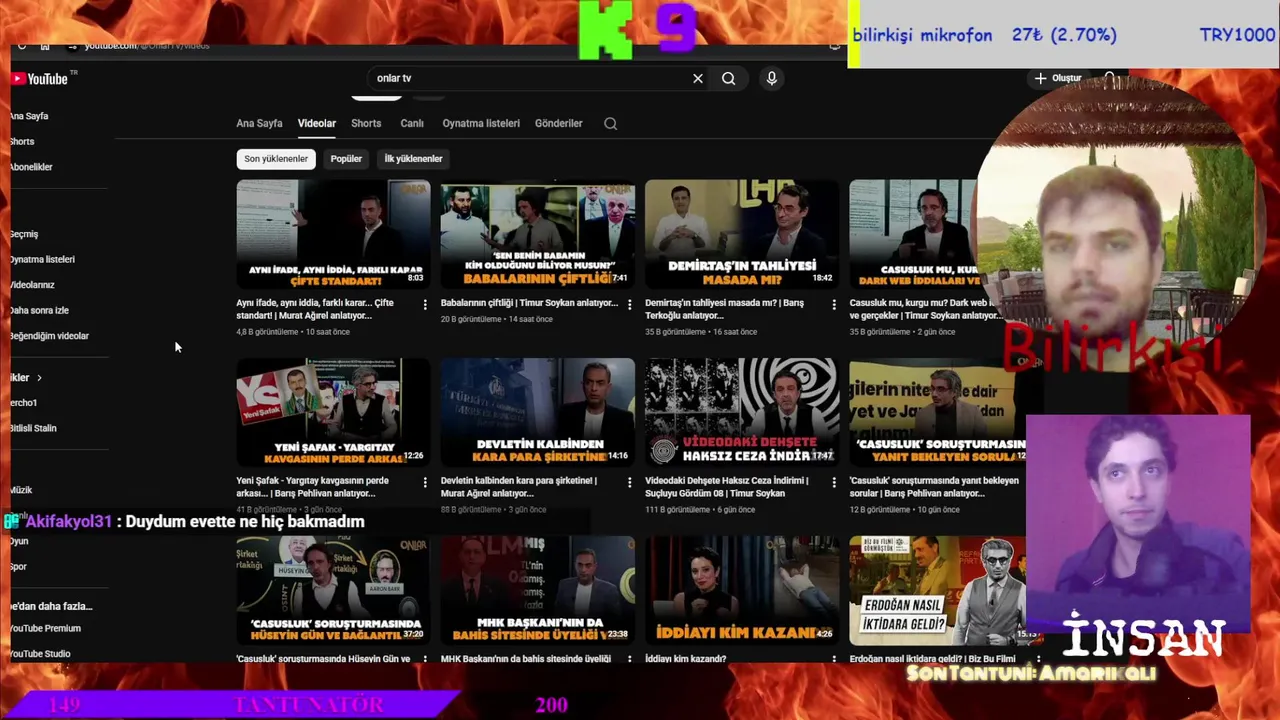
Task: Click the YouTube logo
Action: coord(40,79)
